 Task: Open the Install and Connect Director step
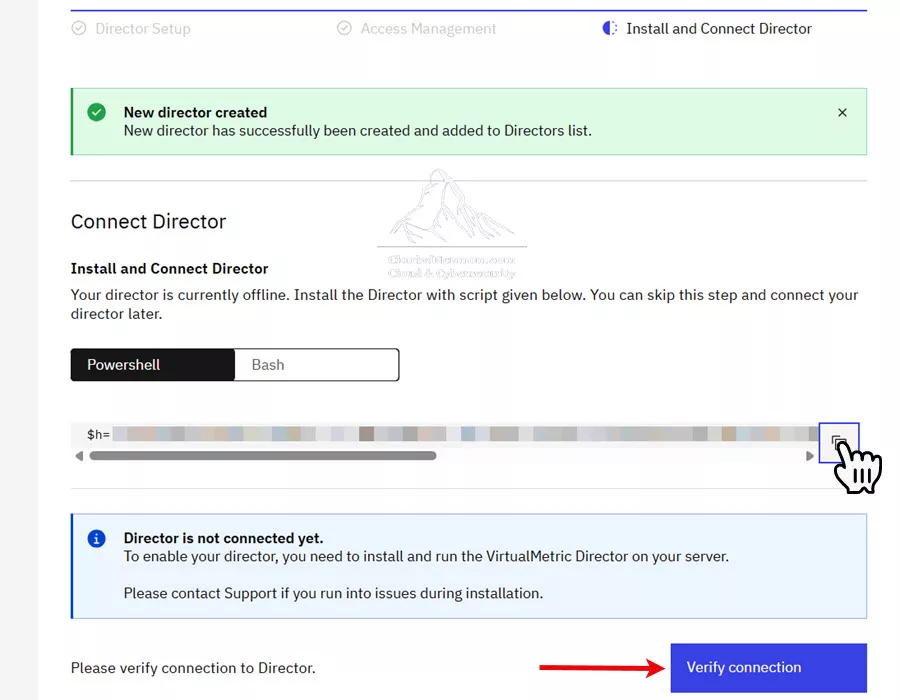coord(719,29)
